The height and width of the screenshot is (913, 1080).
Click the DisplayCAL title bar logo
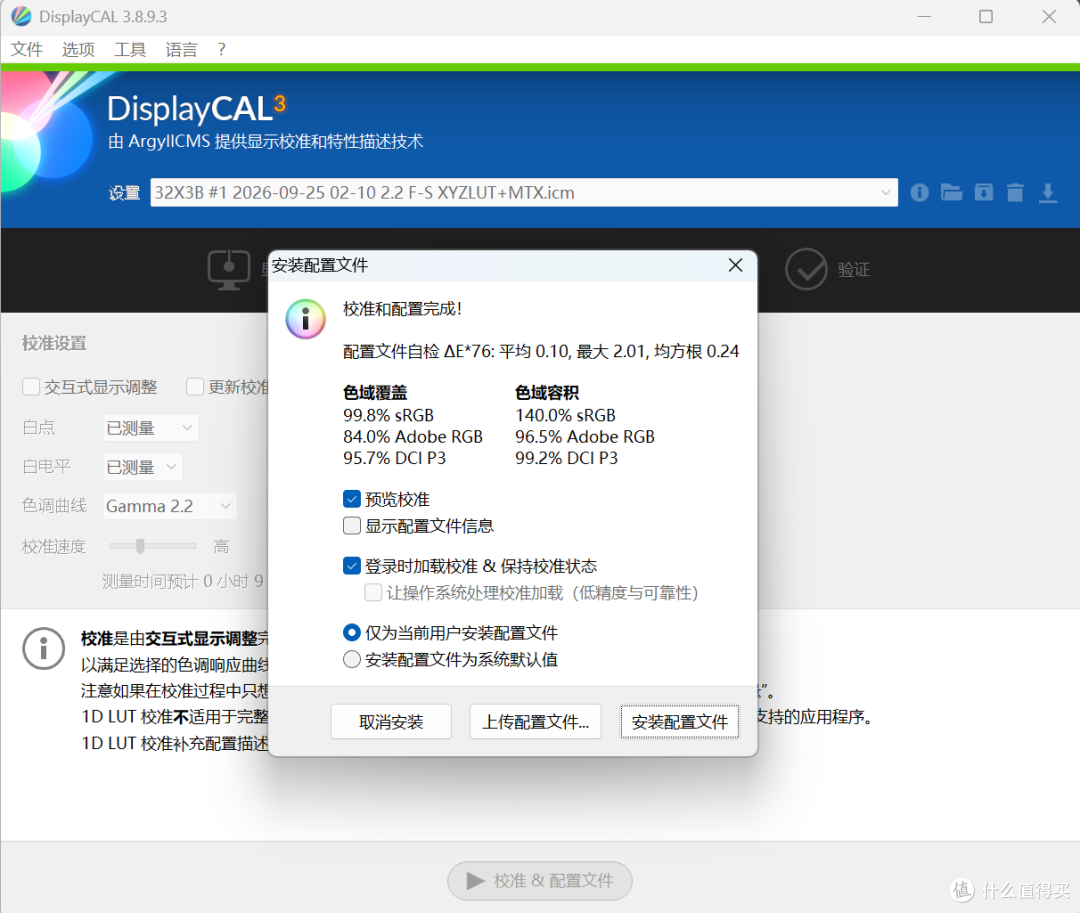point(21,16)
